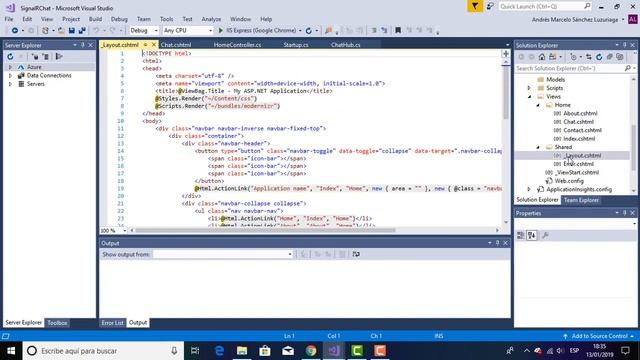
Task: Click editor horizontal scrollbar
Action: tap(265, 231)
